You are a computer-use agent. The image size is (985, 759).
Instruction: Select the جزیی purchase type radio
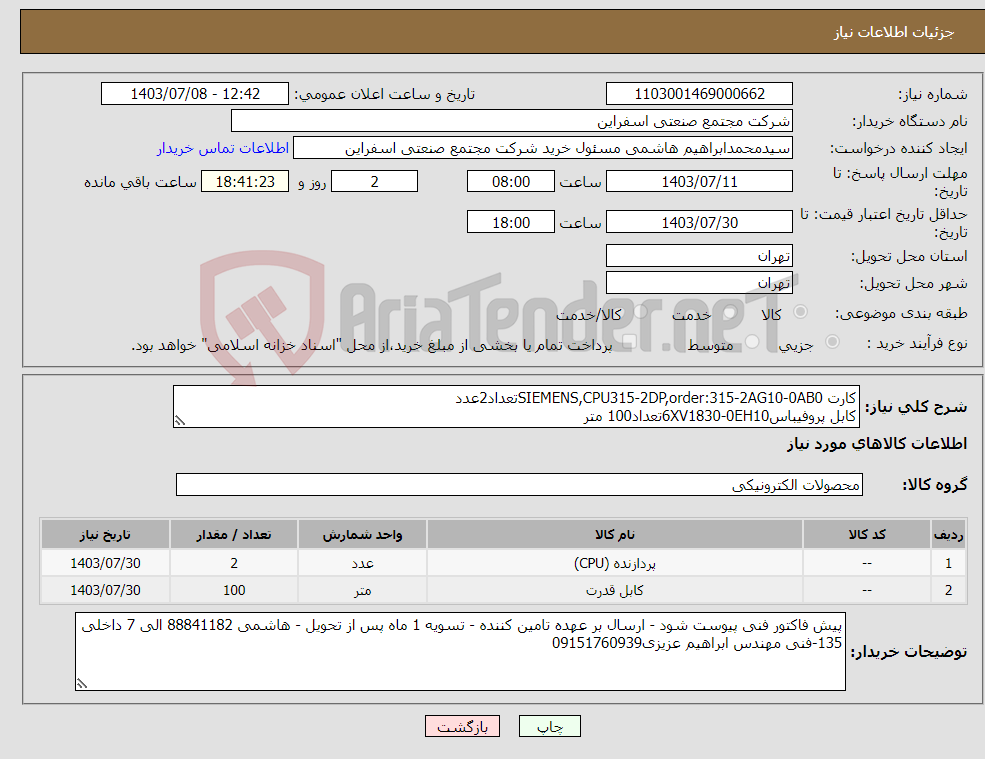pos(832,342)
